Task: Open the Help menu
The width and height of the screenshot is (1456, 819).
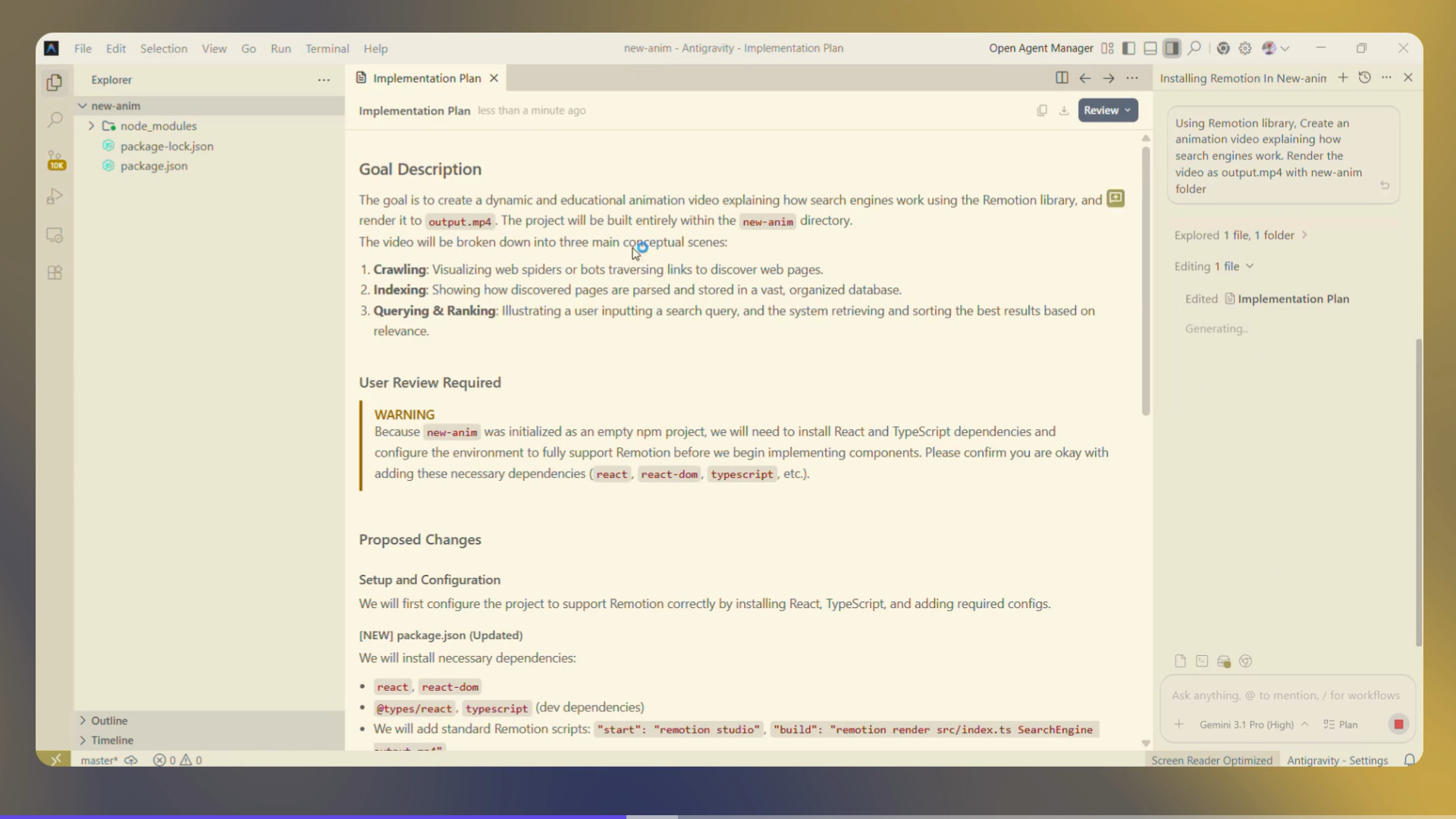Action: point(375,49)
